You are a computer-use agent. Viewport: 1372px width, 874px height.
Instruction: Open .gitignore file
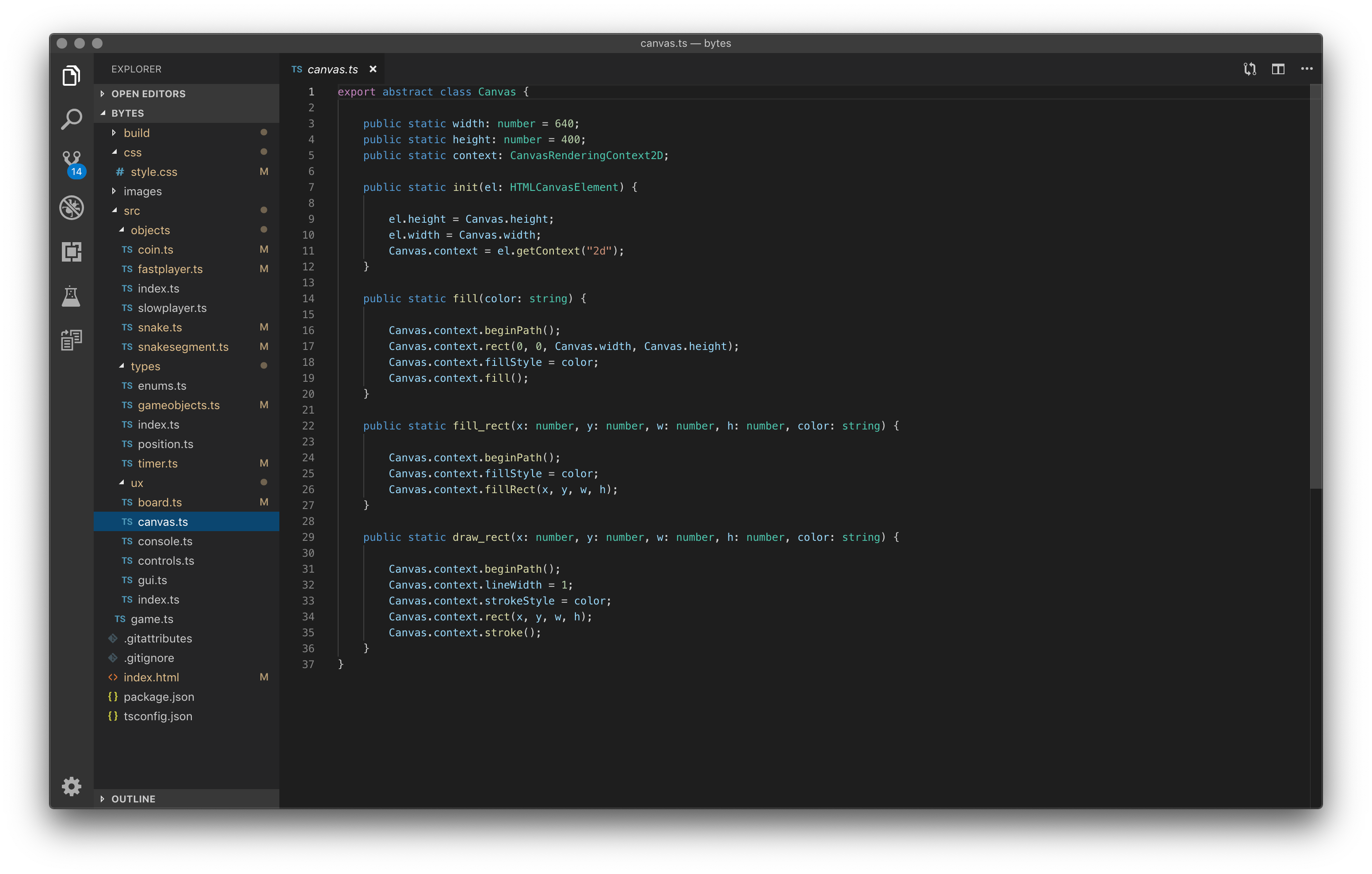(187, 657)
